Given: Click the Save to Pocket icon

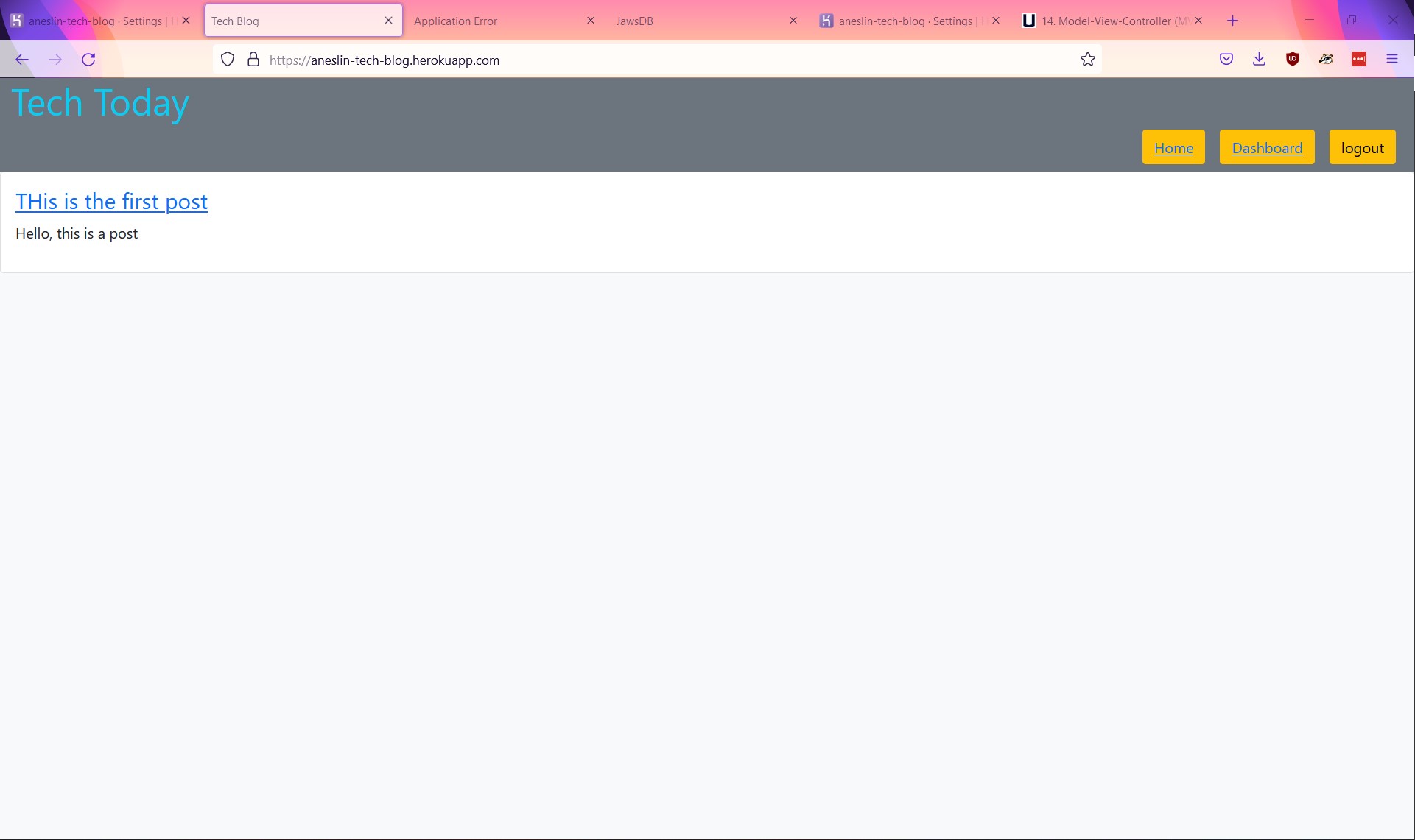Looking at the screenshot, I should pyautogui.click(x=1226, y=60).
